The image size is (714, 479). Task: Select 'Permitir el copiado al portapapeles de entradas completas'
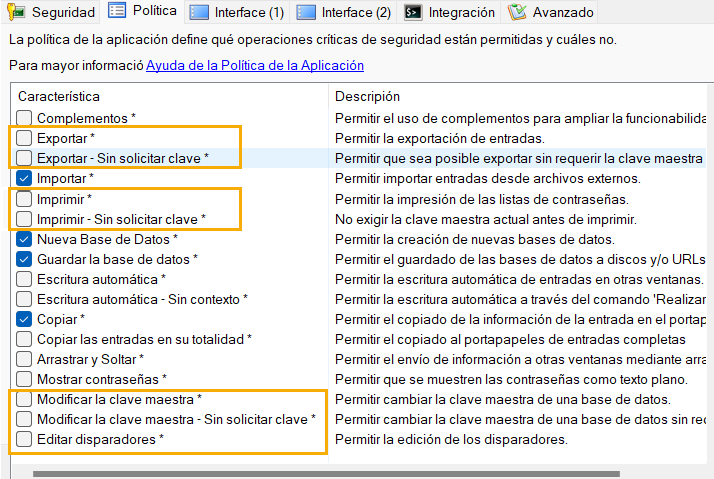pyautogui.click(x=510, y=340)
